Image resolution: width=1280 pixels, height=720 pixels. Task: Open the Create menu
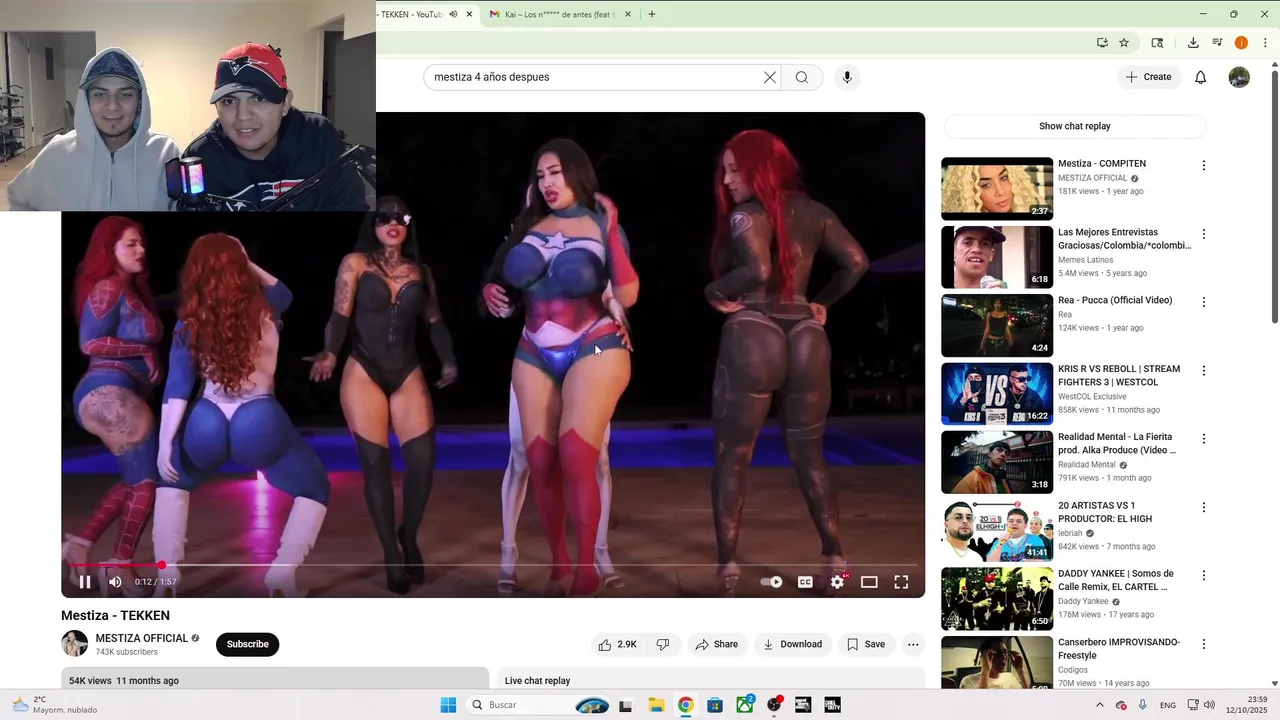[1149, 77]
